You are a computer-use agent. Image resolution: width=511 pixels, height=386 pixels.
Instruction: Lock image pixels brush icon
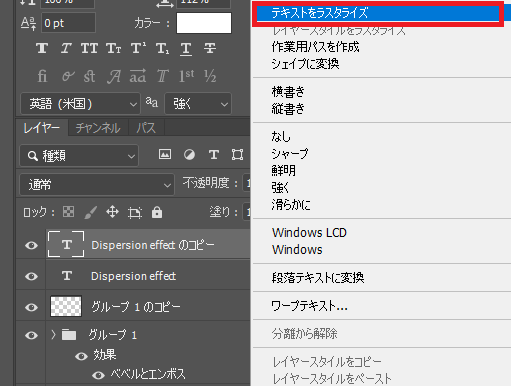click(x=91, y=212)
